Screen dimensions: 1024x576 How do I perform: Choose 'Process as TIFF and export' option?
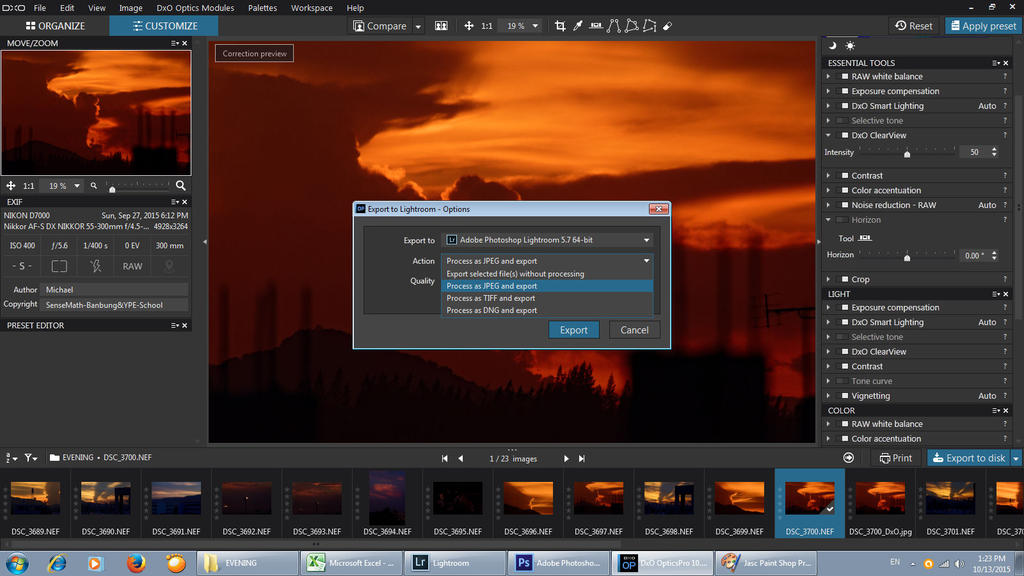point(491,298)
